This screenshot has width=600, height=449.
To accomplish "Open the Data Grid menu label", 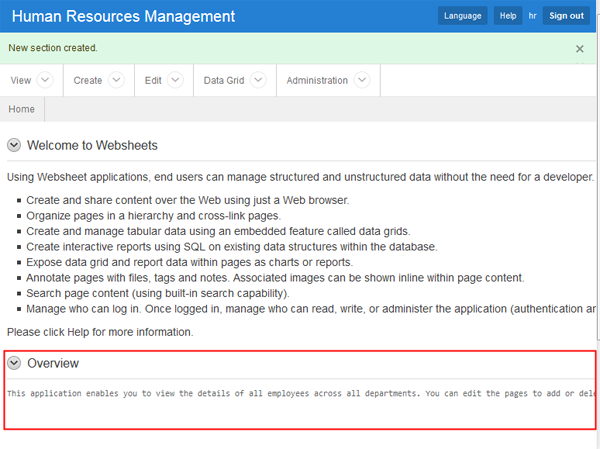I will click(x=224, y=81).
